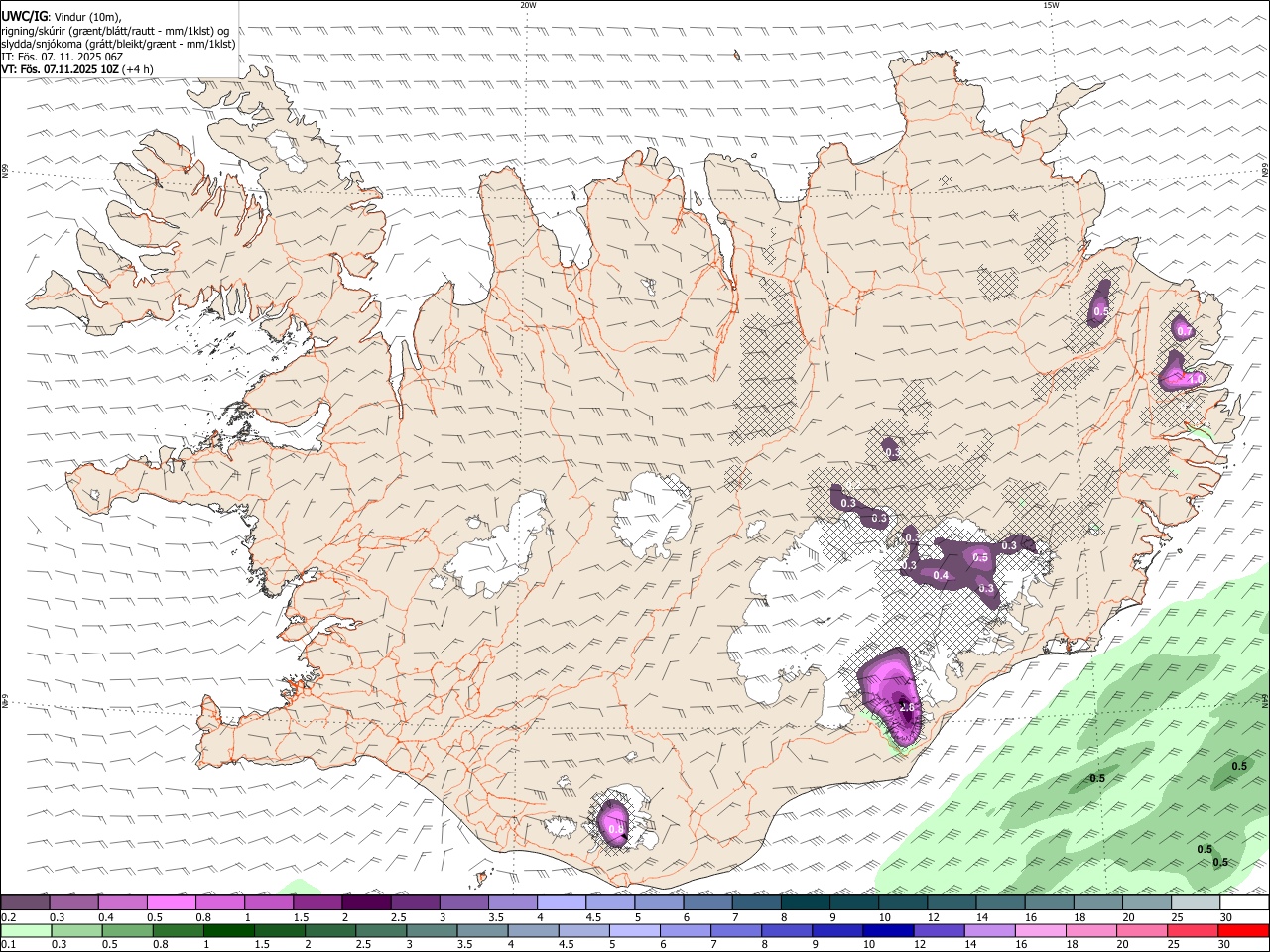Viewport: 1270px width, 952px height.
Task: Click the purple snow patch on southern ice cap
Action: (x=613, y=823)
